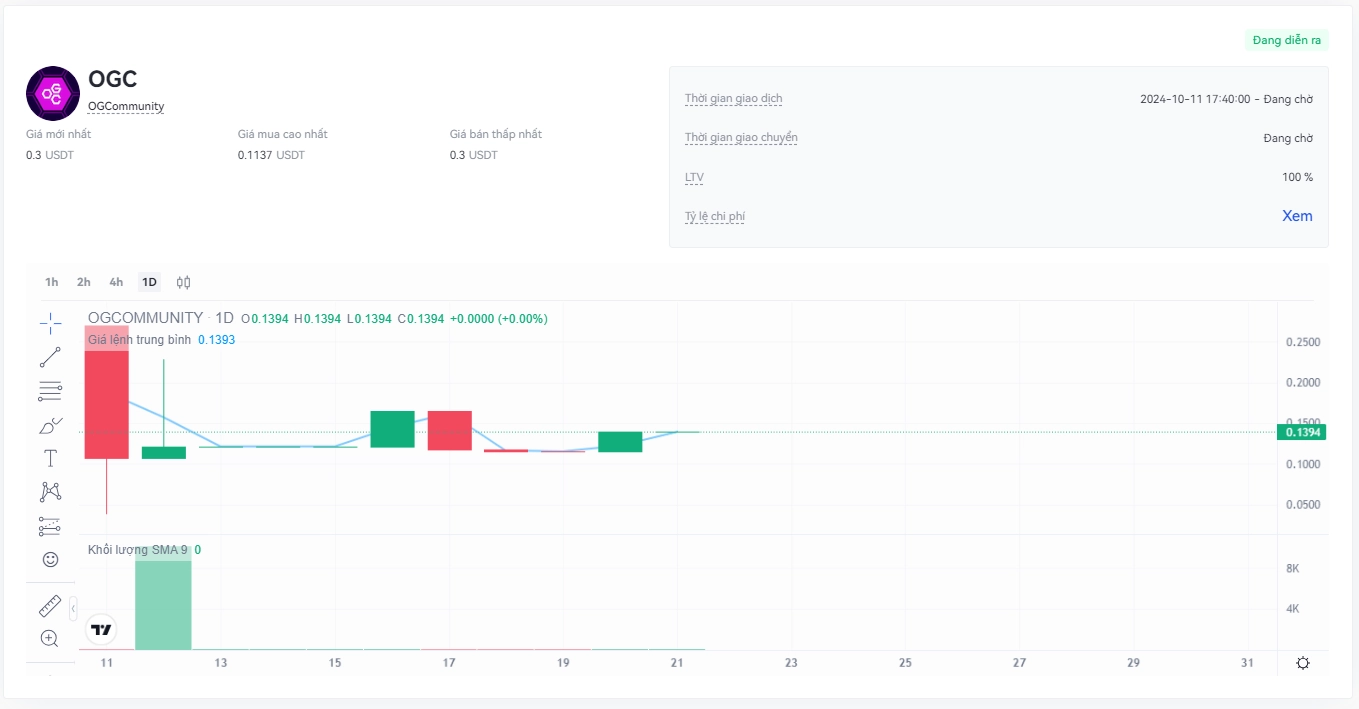Viewport: 1359px width, 709px height.
Task: Open the Fibonacci/gann lines tool
Action: point(50,390)
